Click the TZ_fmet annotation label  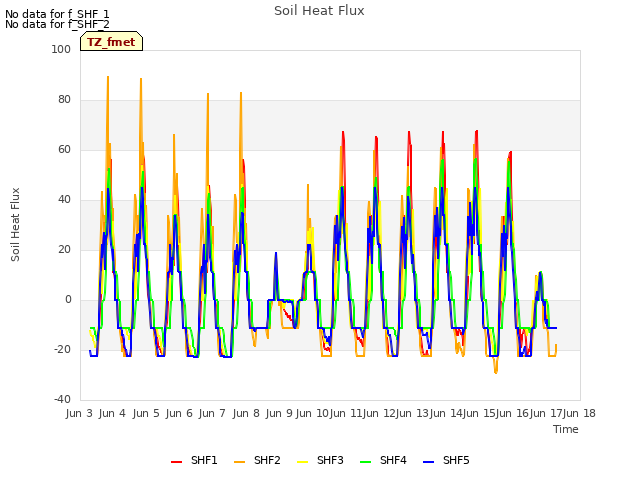pyautogui.click(x=111, y=42)
